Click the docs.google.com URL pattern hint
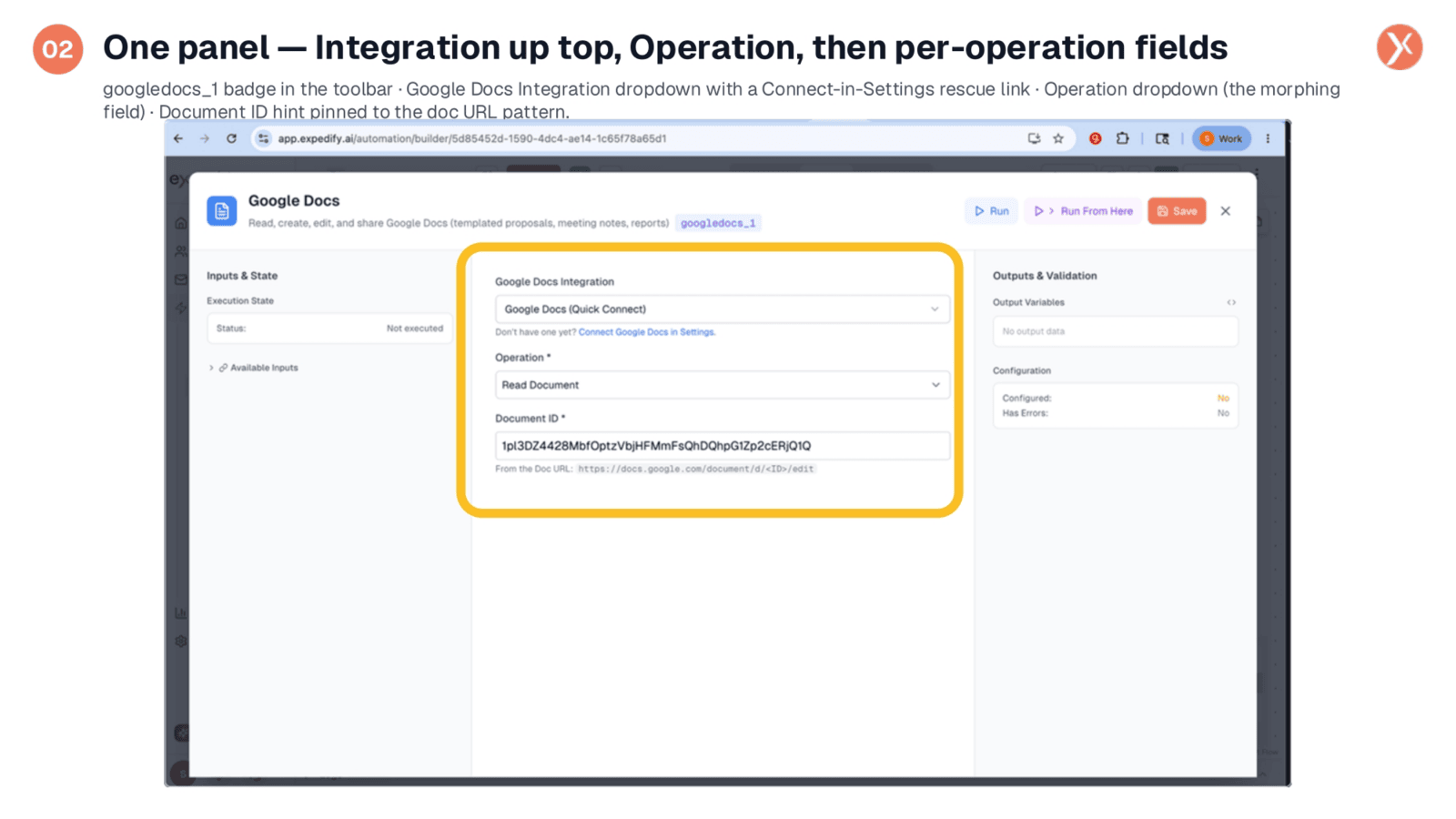 click(x=696, y=469)
